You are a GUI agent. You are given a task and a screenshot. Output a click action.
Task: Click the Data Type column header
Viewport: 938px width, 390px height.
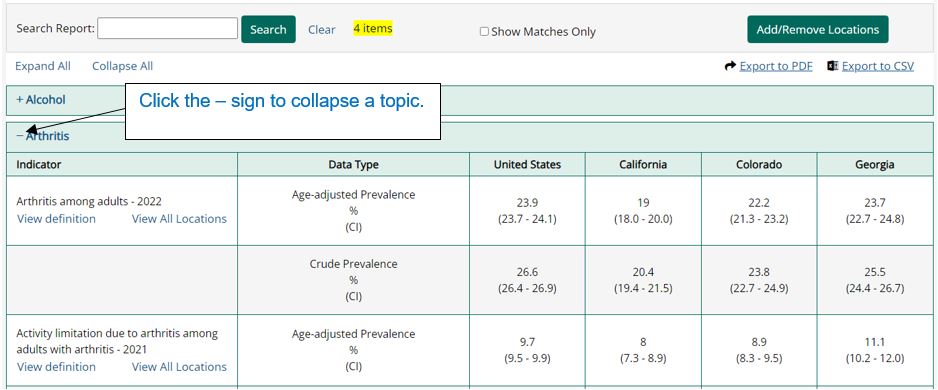pos(354,164)
